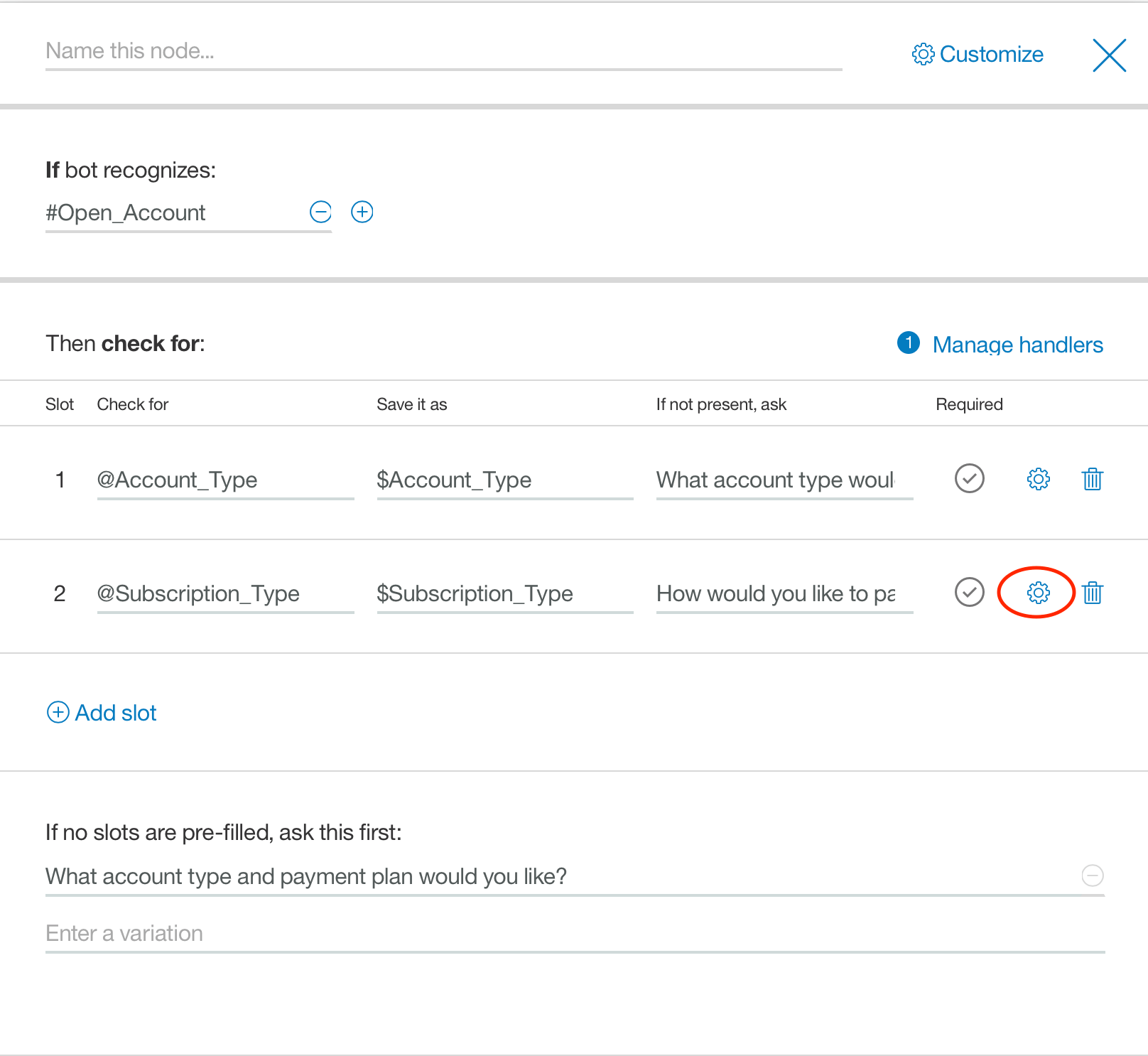The image size is (1148, 1056).
Task: Add a condition with the plus icon
Action: click(362, 212)
